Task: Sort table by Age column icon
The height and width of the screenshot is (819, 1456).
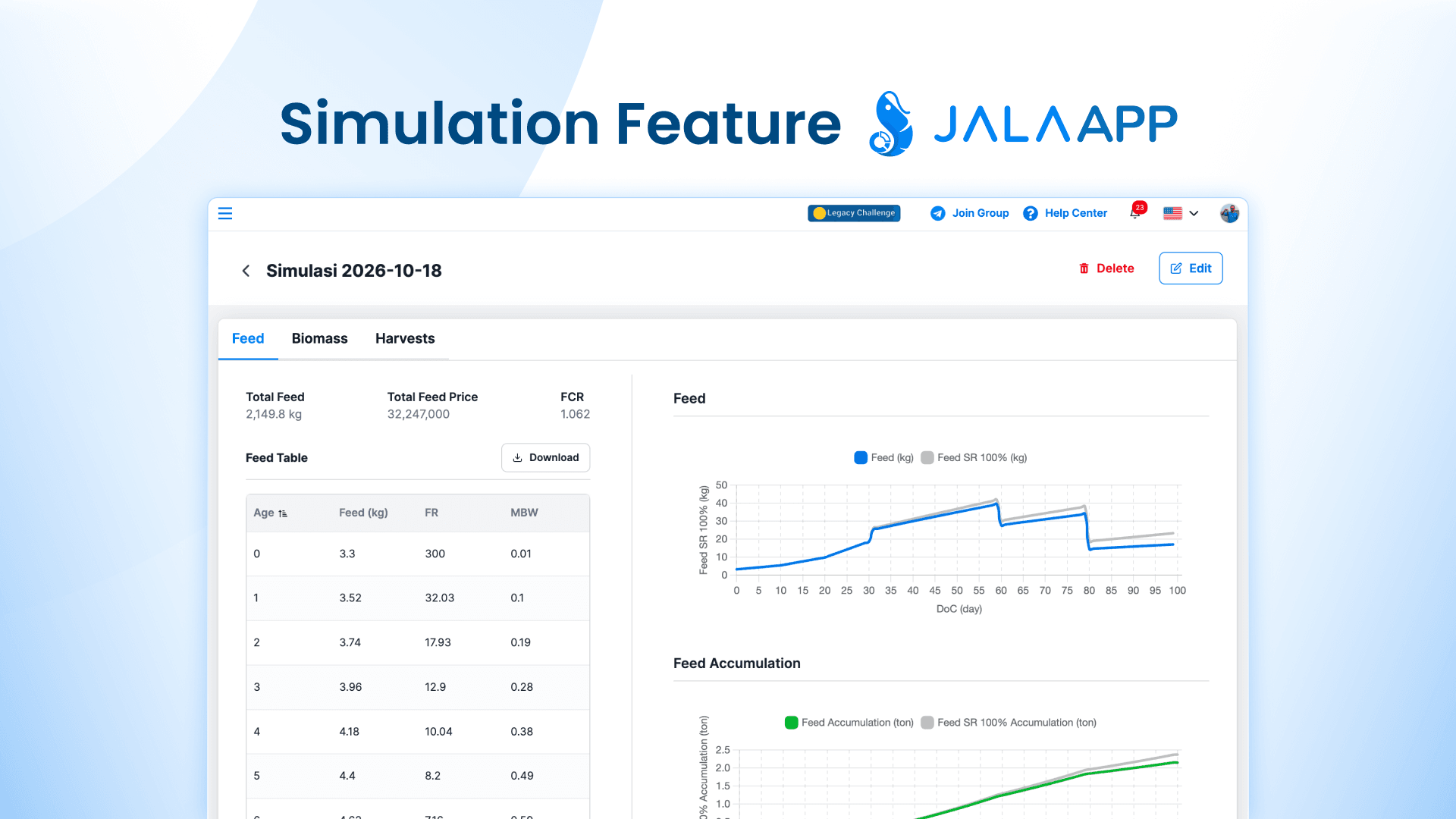Action: [283, 513]
